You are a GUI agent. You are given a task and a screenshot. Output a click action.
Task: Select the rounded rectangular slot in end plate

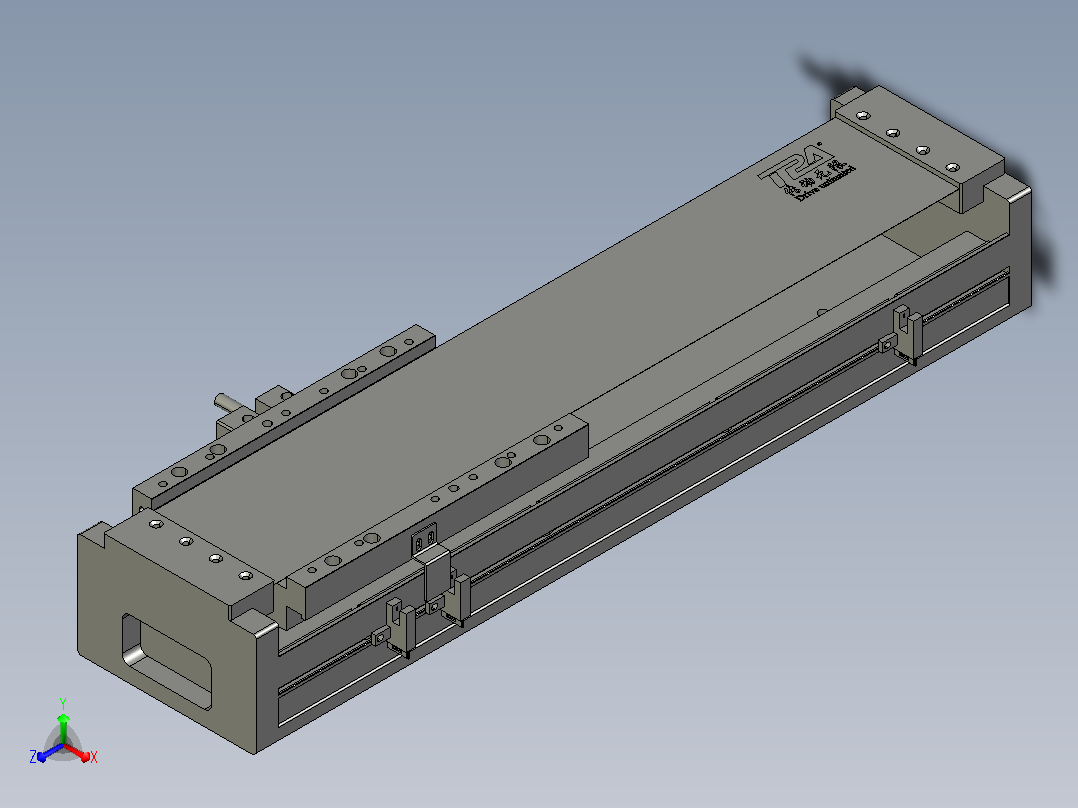click(166, 660)
